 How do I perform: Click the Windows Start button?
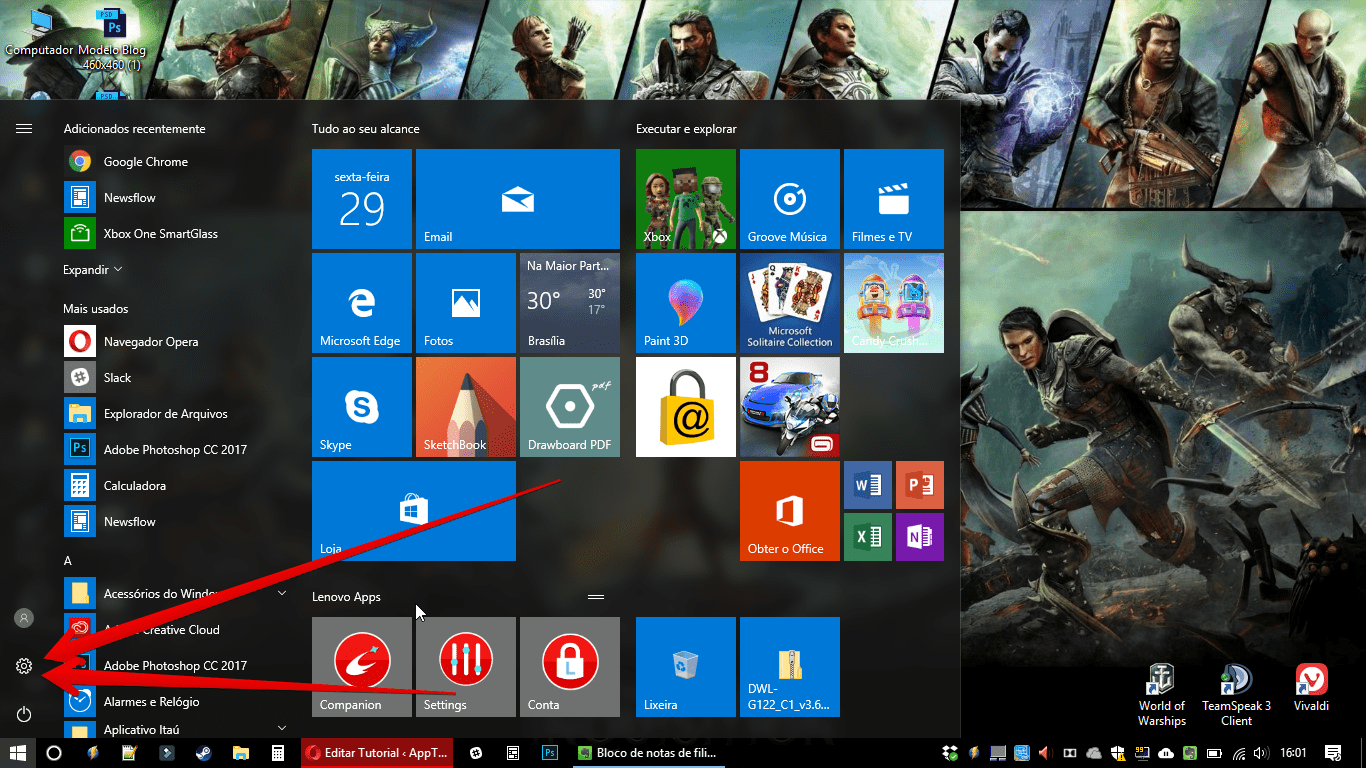[x=18, y=752]
